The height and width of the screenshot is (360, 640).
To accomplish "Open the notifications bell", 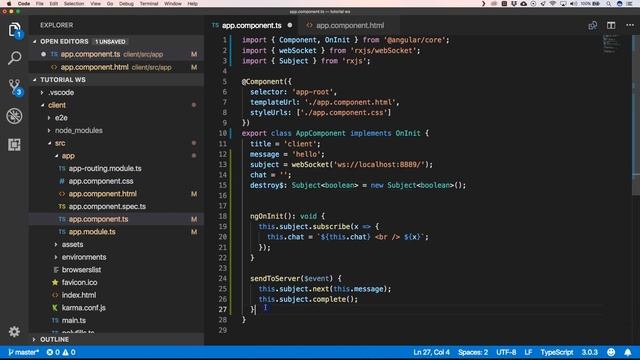I will 627,352.
